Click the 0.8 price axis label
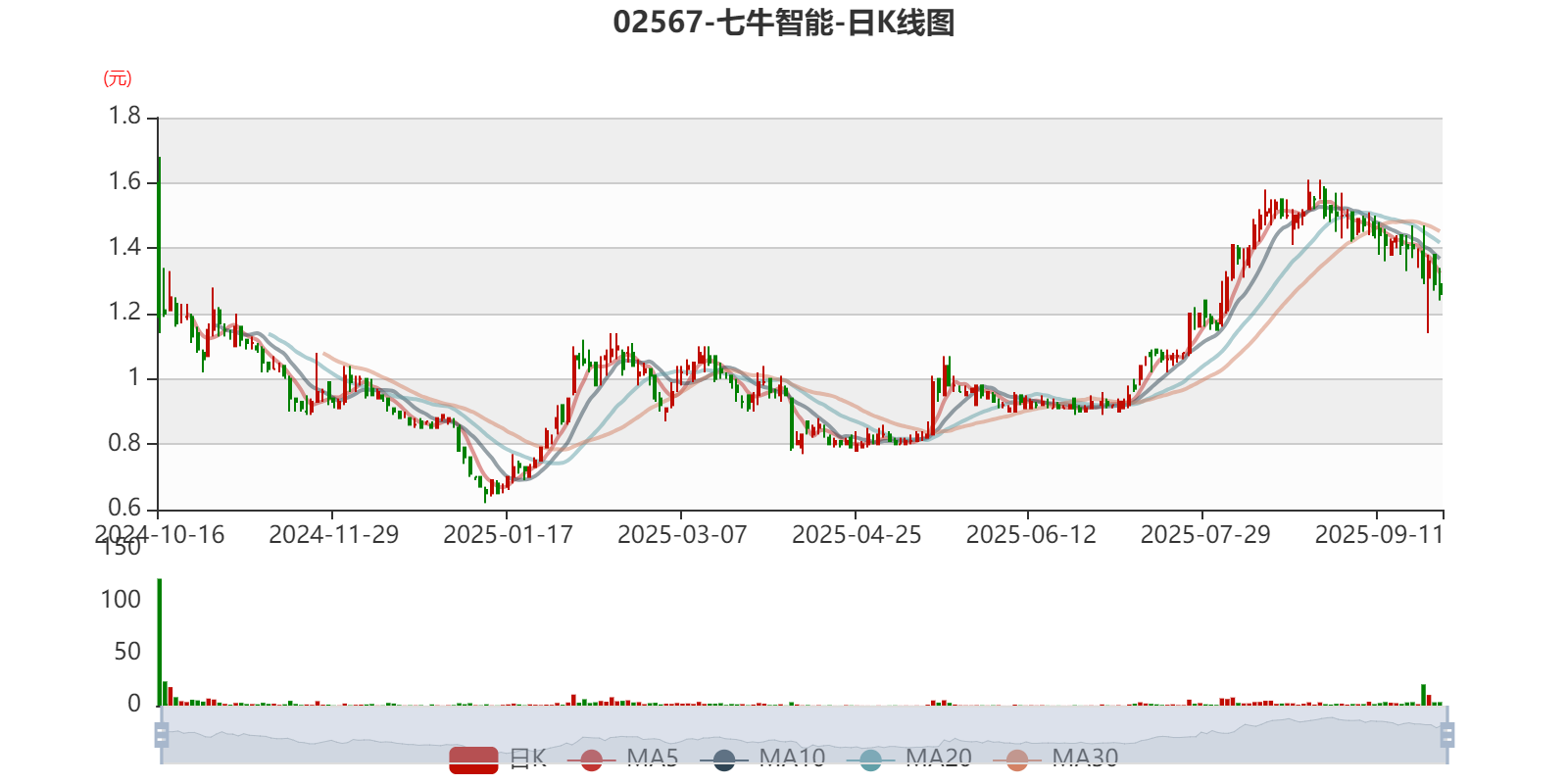Image resolution: width=1568 pixels, height=784 pixels. (124, 443)
